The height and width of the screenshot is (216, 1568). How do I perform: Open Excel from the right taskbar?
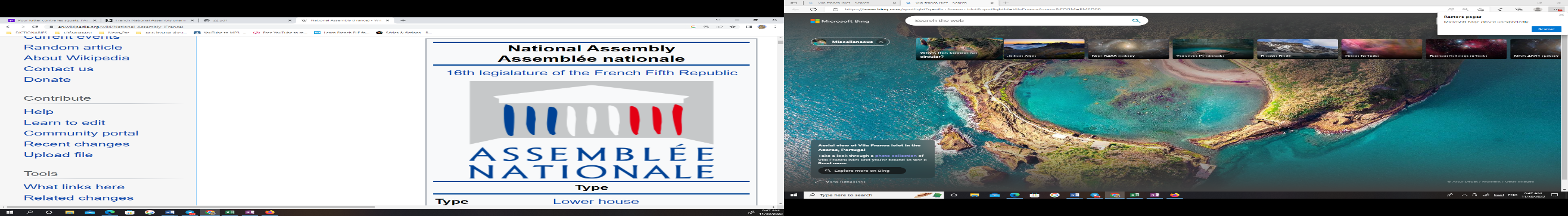(1135, 195)
